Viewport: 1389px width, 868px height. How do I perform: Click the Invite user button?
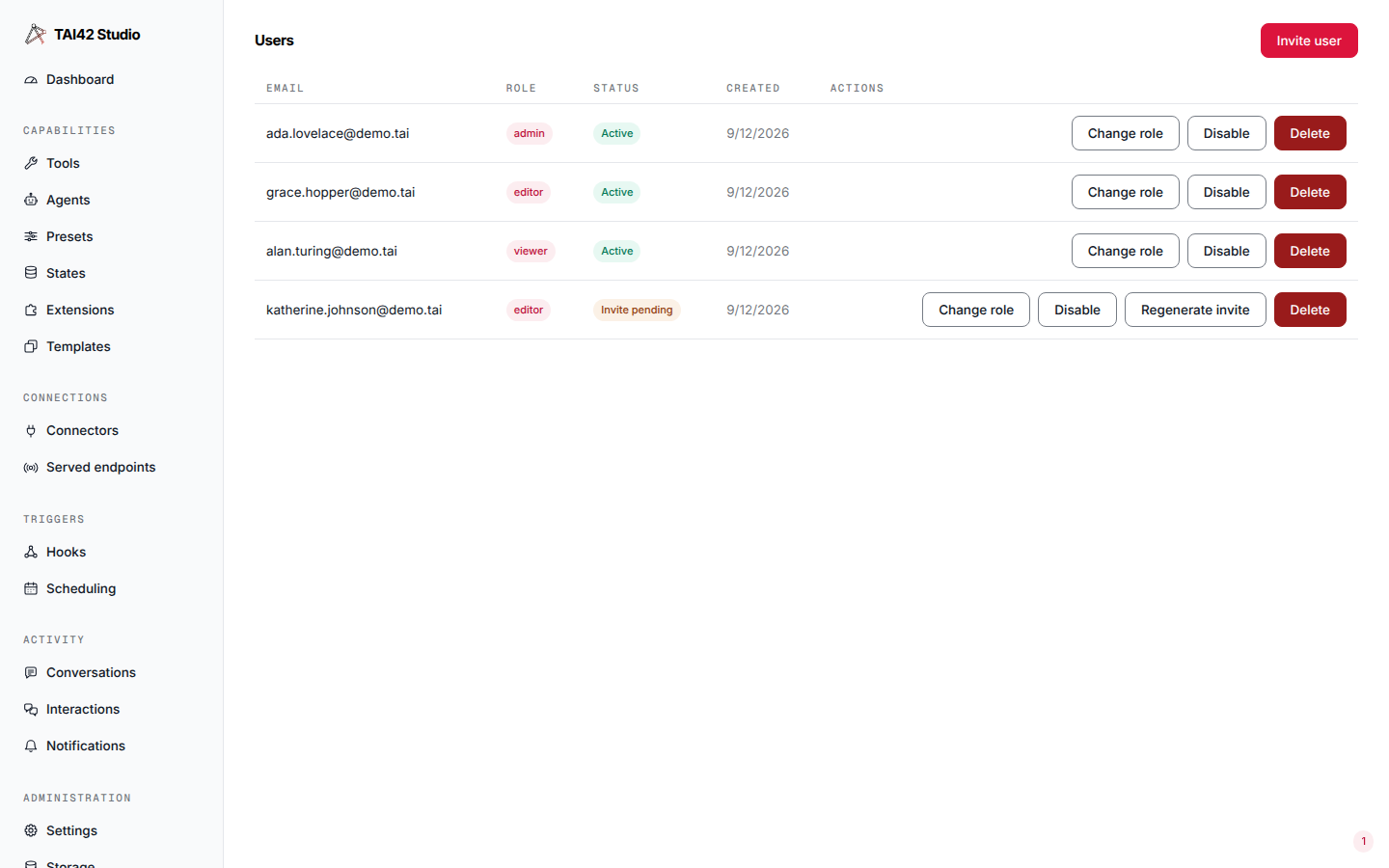1309,41
